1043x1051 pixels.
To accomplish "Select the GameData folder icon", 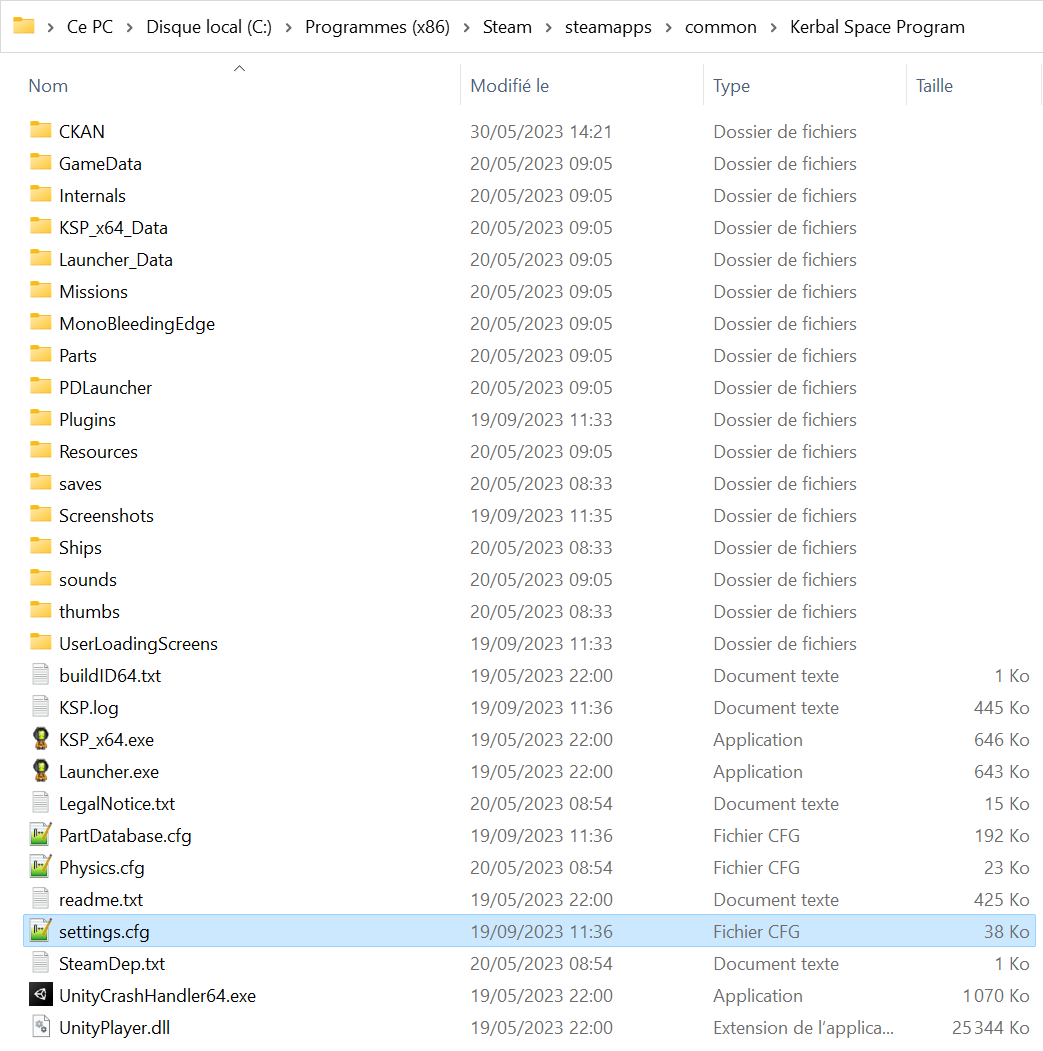I will 40,162.
